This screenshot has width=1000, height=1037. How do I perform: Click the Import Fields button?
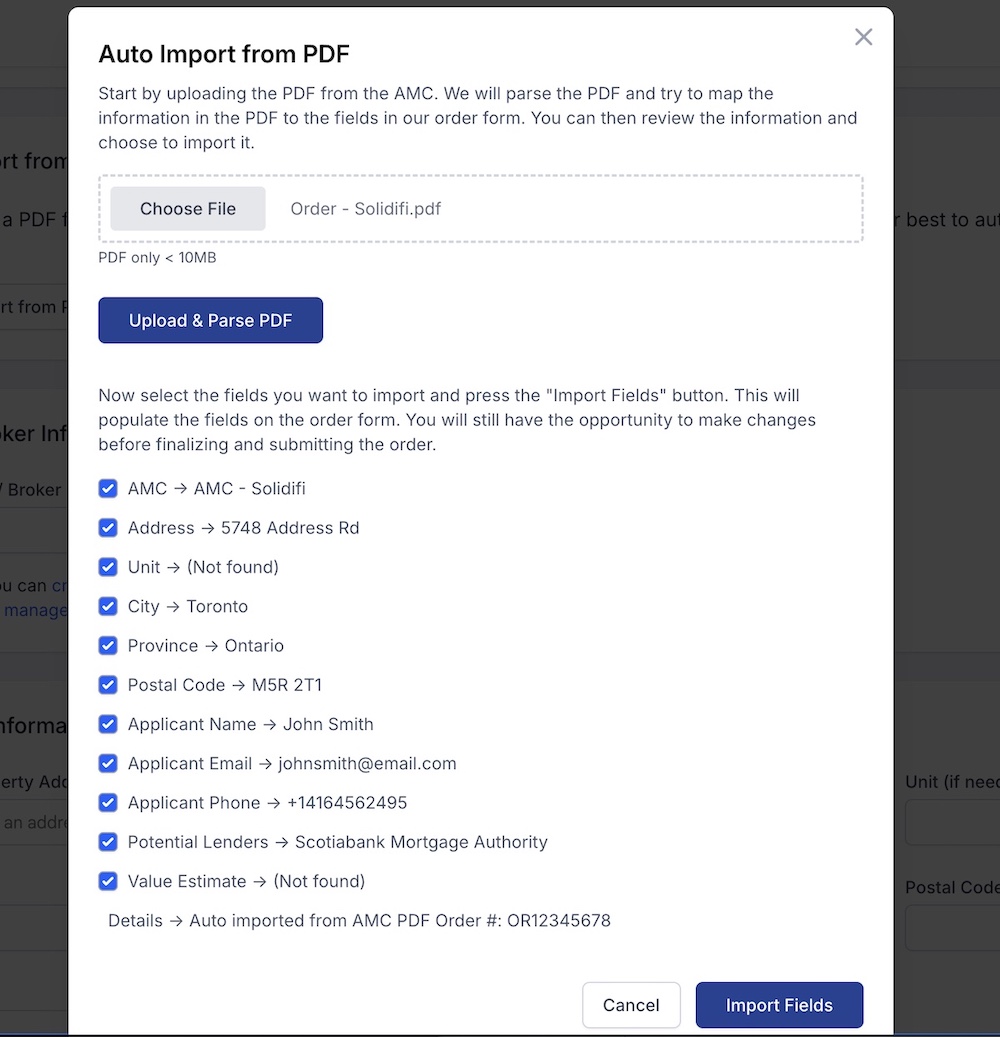click(779, 1005)
